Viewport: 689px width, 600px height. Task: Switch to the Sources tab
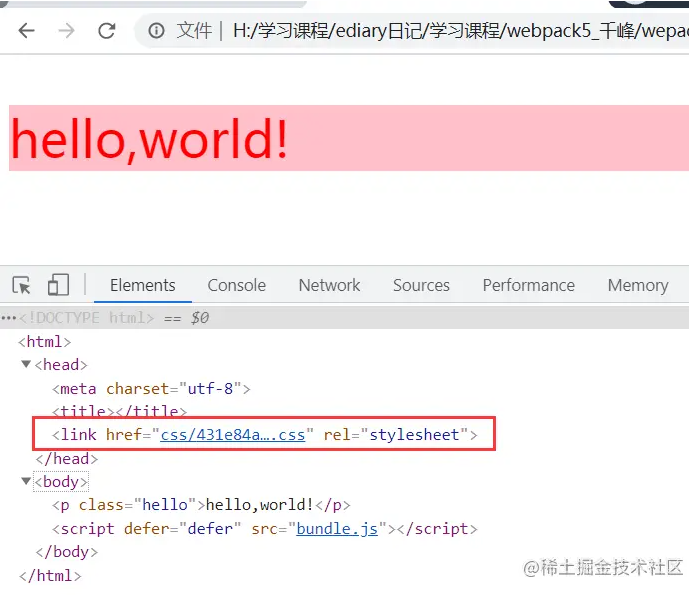click(421, 285)
